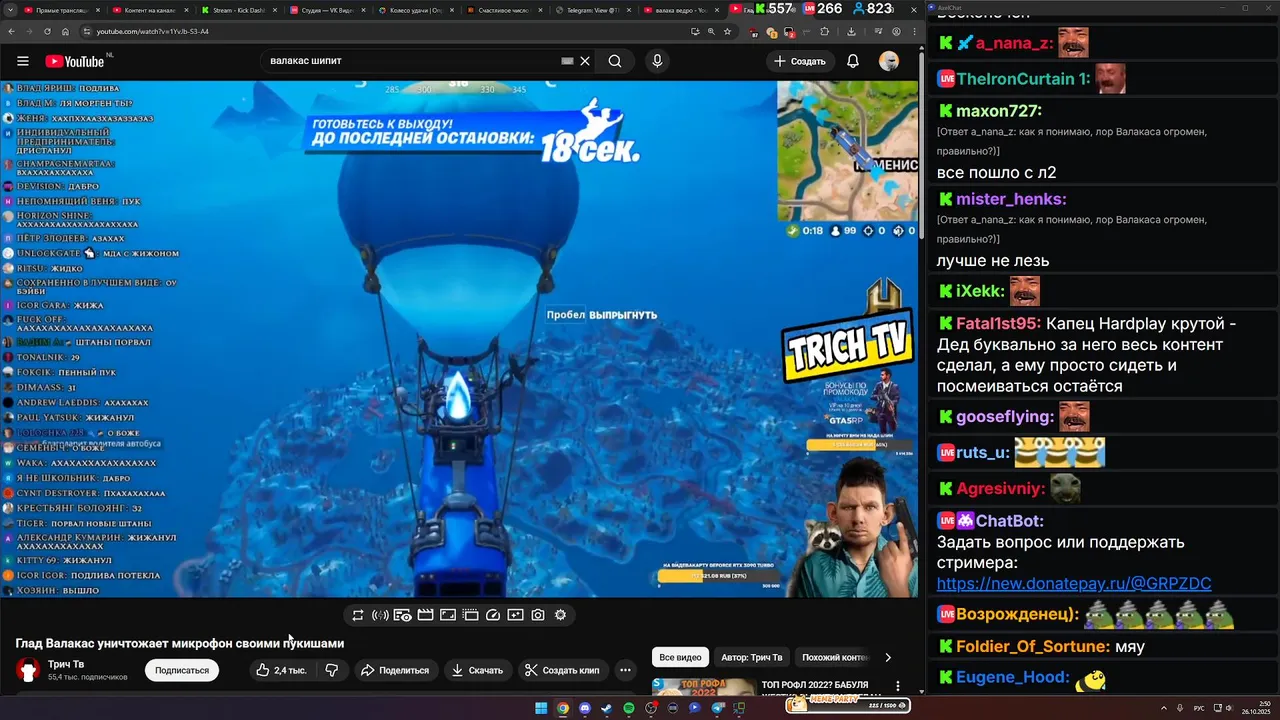Go back in the browser
This screenshot has height=720, width=1280.
tap(13, 31)
